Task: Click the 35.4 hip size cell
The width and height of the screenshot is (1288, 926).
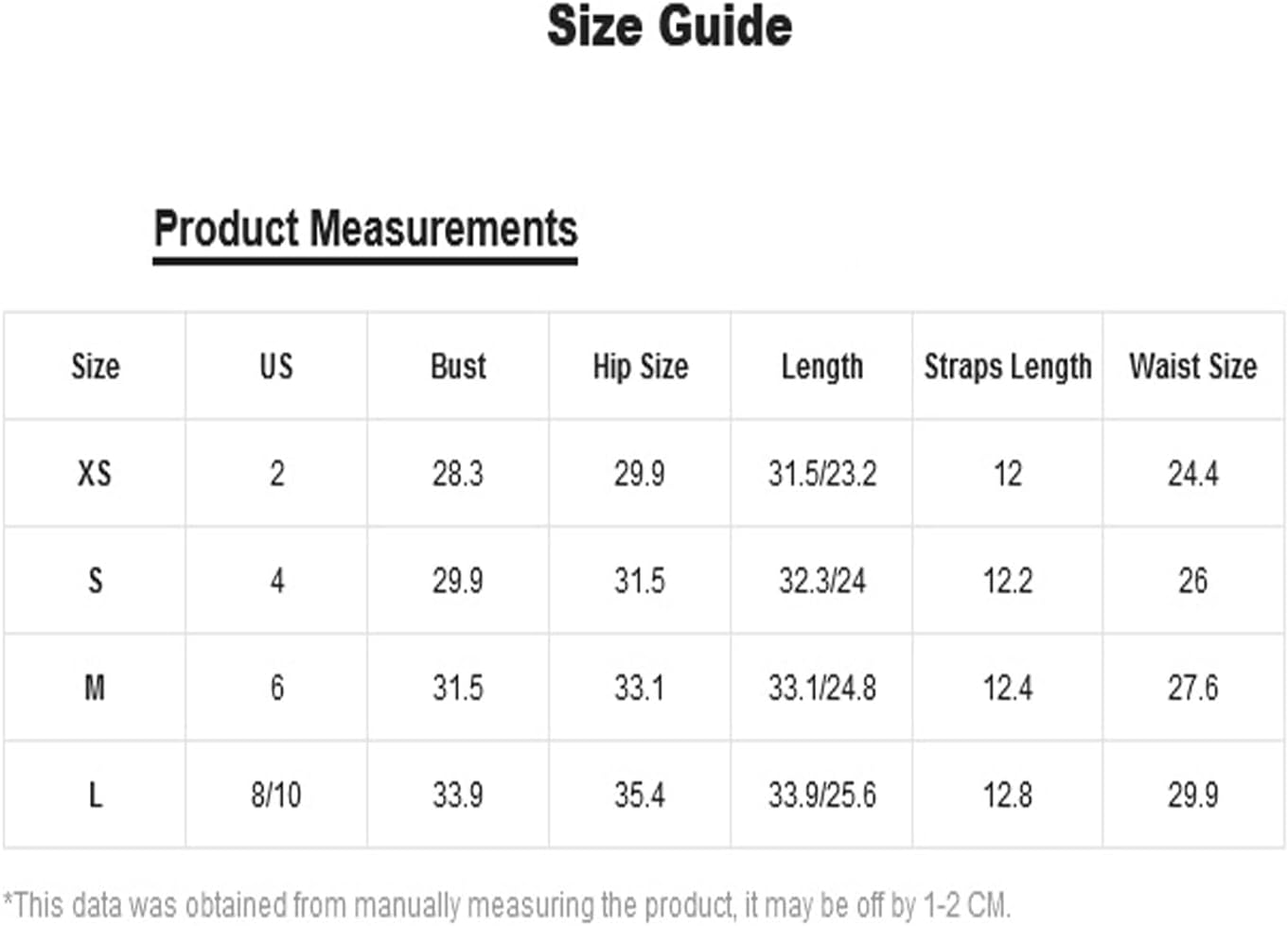Action: (x=640, y=795)
